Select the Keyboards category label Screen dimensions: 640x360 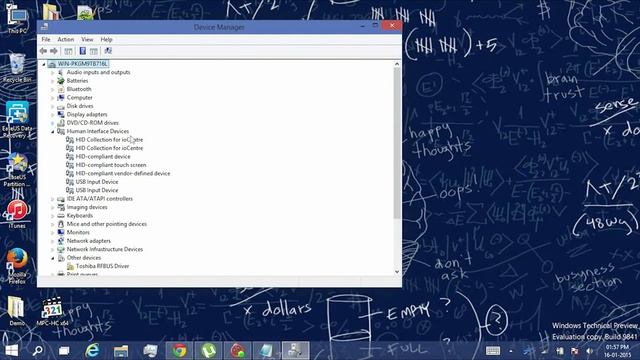[80, 216]
